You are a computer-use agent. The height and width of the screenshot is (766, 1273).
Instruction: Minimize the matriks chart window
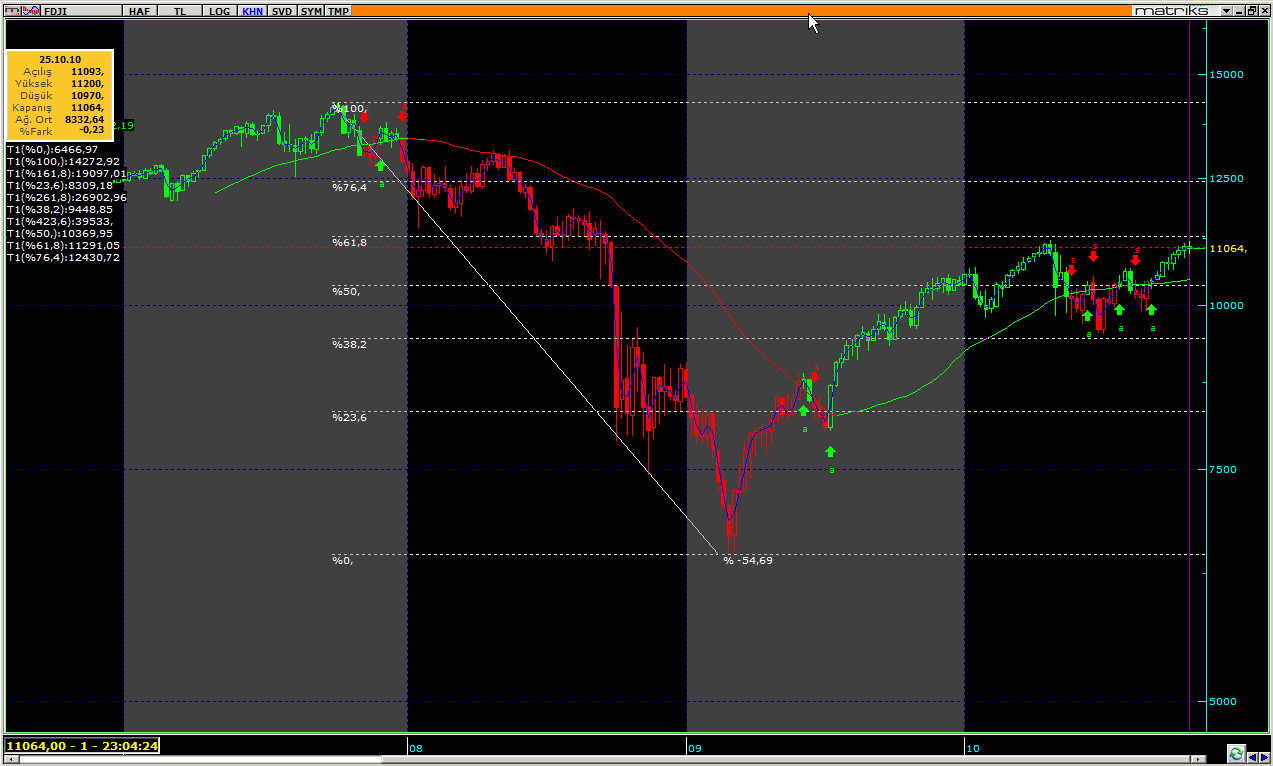pyautogui.click(x=1239, y=10)
